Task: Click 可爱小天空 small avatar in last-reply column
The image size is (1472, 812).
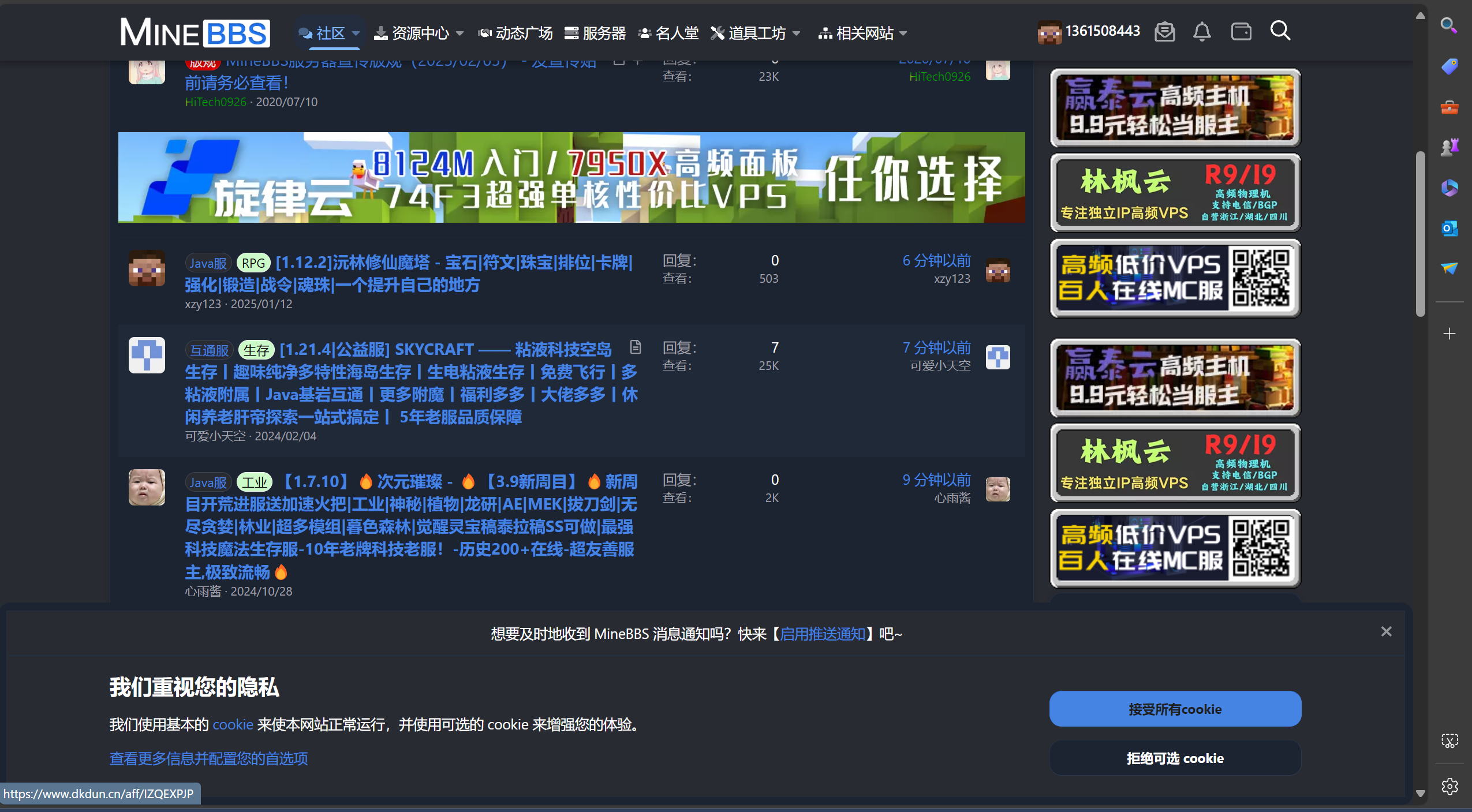Action: [997, 357]
